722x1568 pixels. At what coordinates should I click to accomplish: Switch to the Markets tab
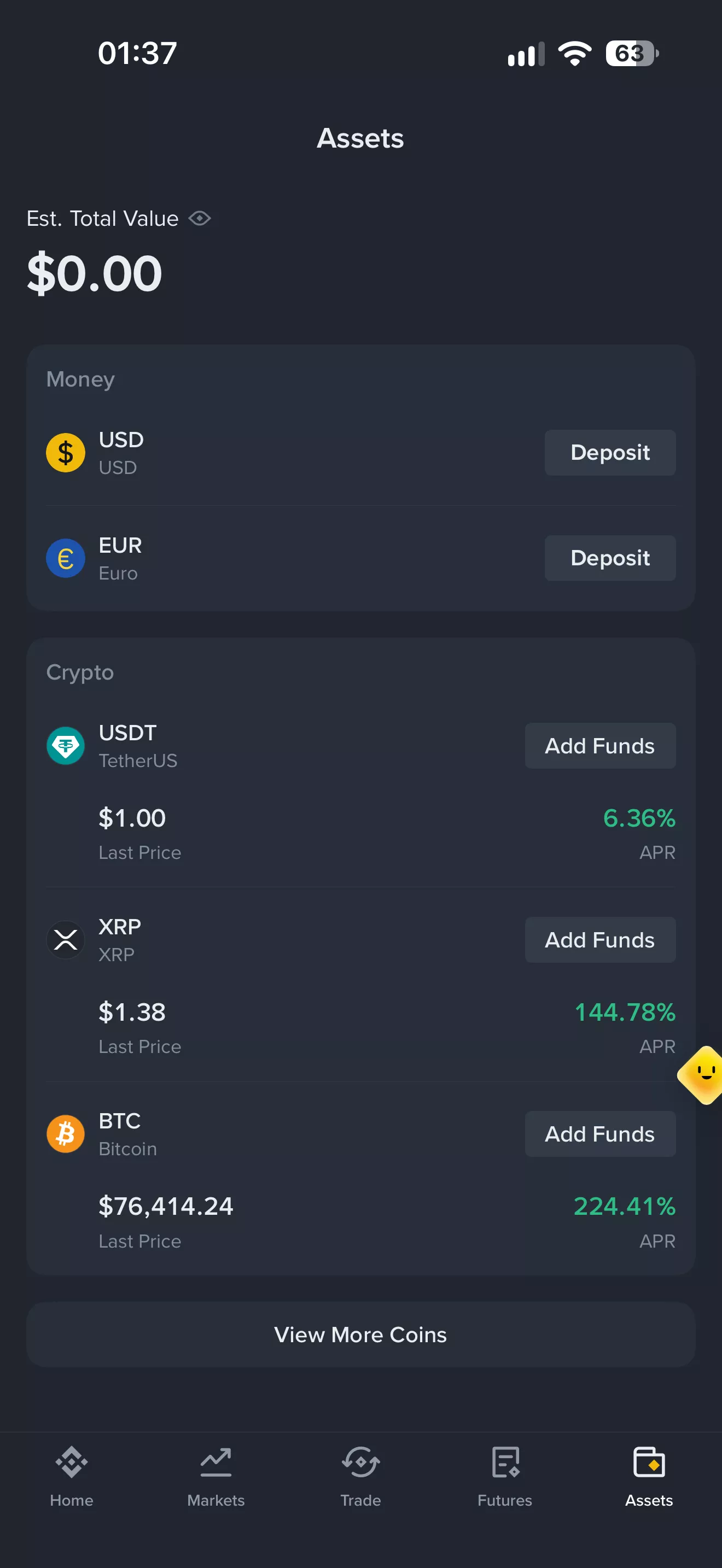[216, 1477]
